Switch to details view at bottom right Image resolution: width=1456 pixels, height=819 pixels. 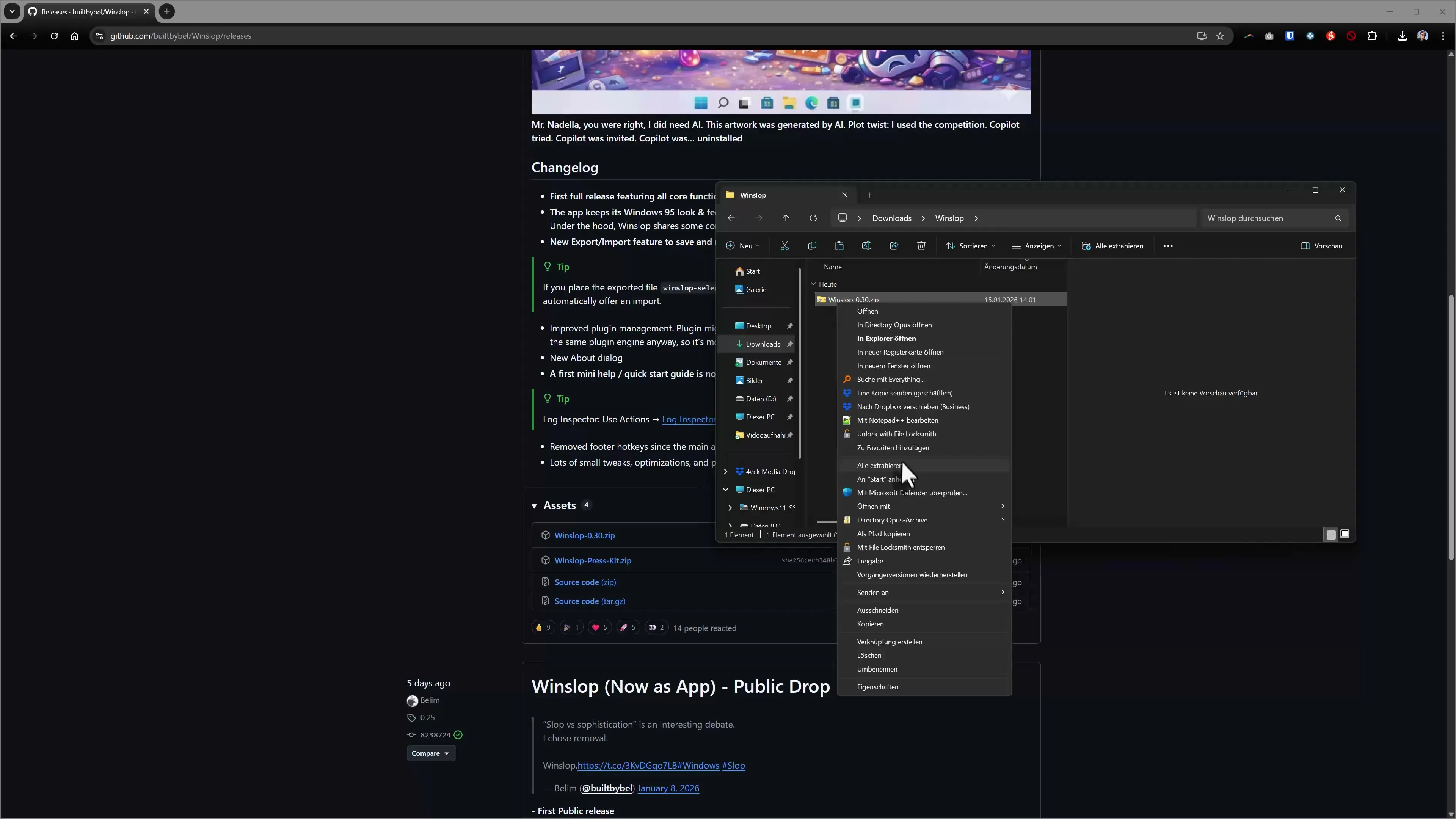[x=1330, y=534]
